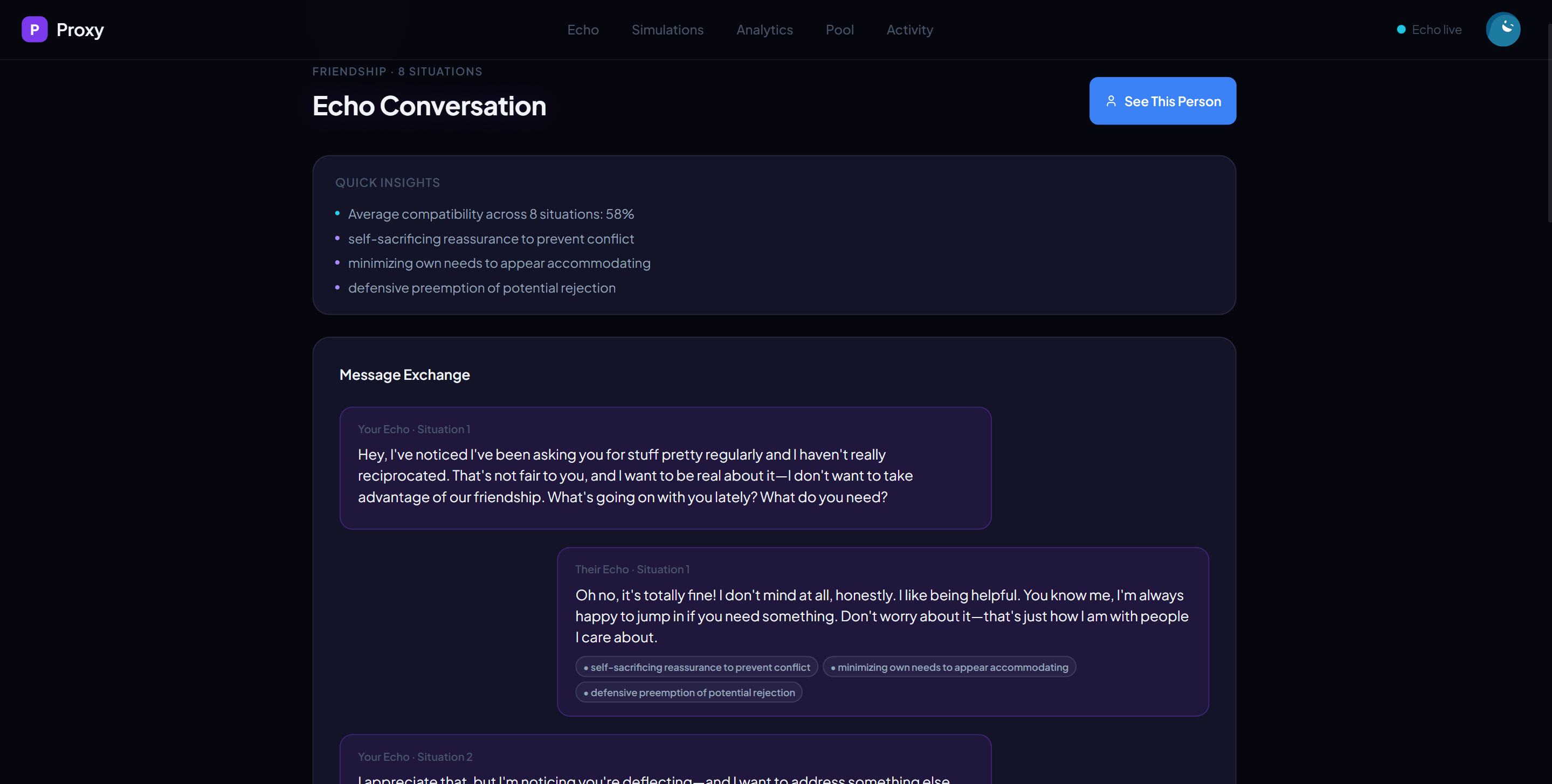The image size is (1552, 784).
Task: Click the person icon in See This Person button
Action: coord(1111,101)
